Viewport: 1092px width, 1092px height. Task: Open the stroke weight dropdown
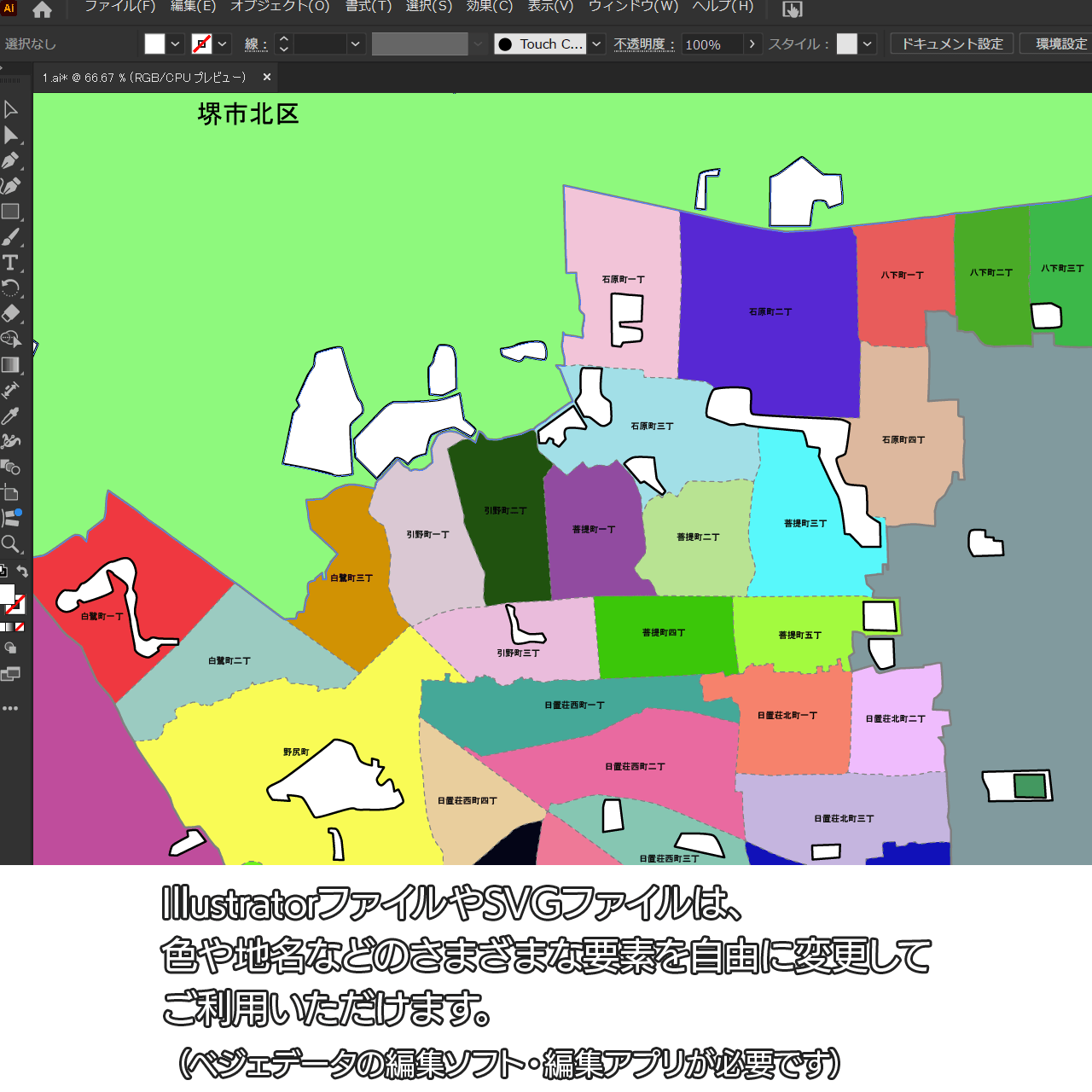(x=356, y=44)
